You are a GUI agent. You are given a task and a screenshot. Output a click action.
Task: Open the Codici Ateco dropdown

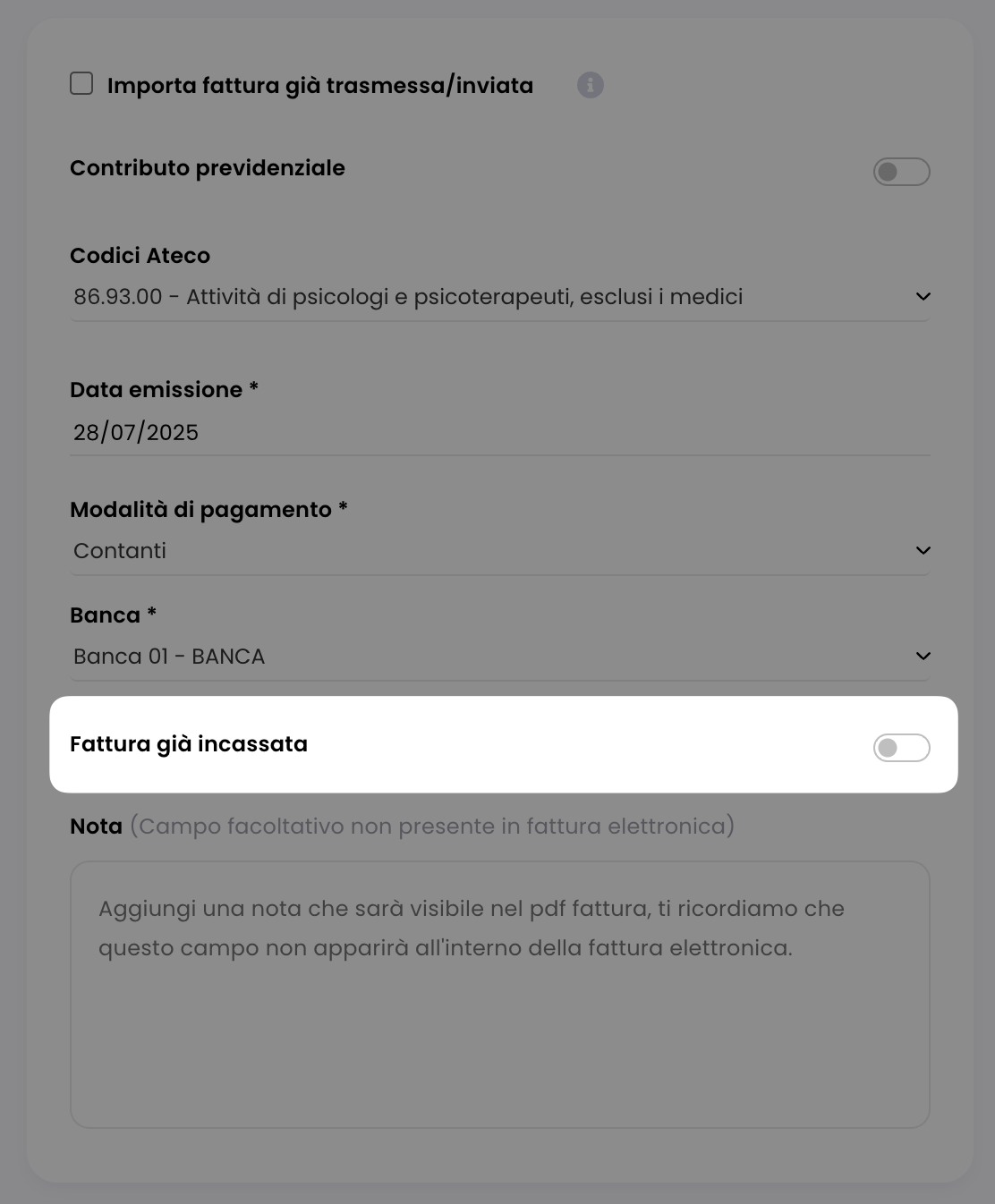point(500,297)
